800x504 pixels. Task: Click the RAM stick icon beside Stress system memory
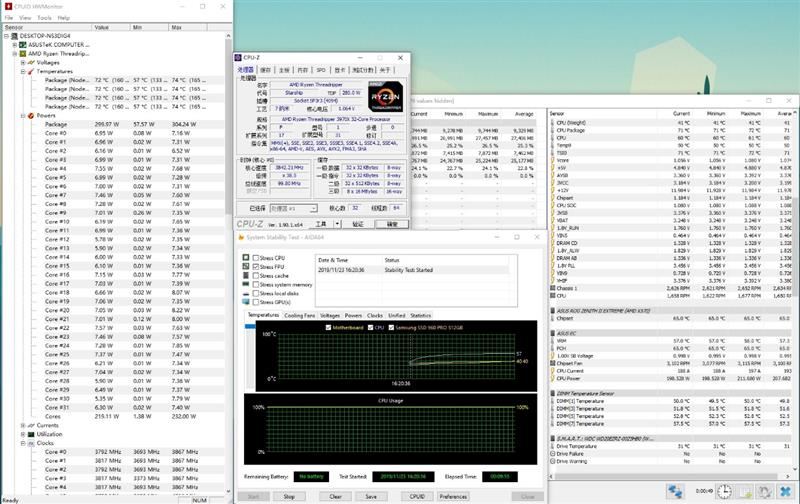click(246, 284)
